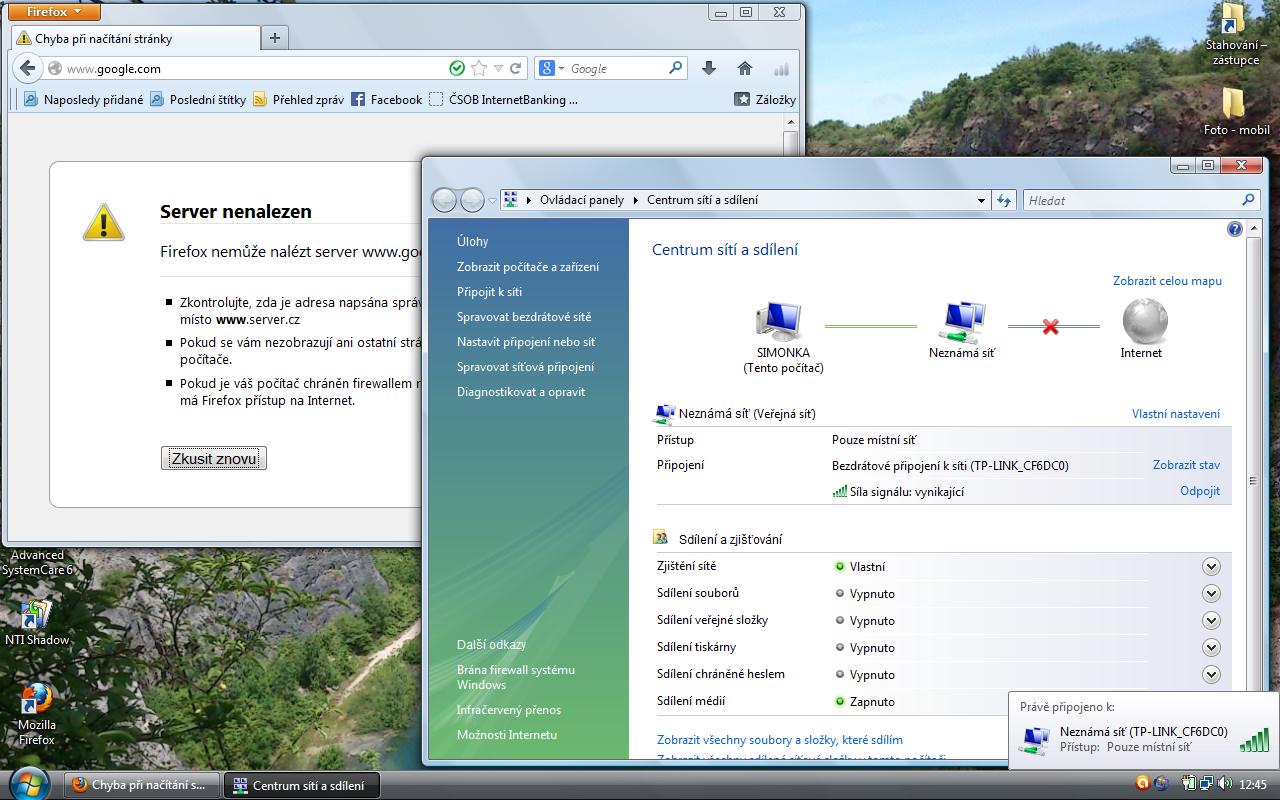Screen dimensions: 1280x800
Task: Click Odpojit to disconnect the network
Action: (1200, 491)
